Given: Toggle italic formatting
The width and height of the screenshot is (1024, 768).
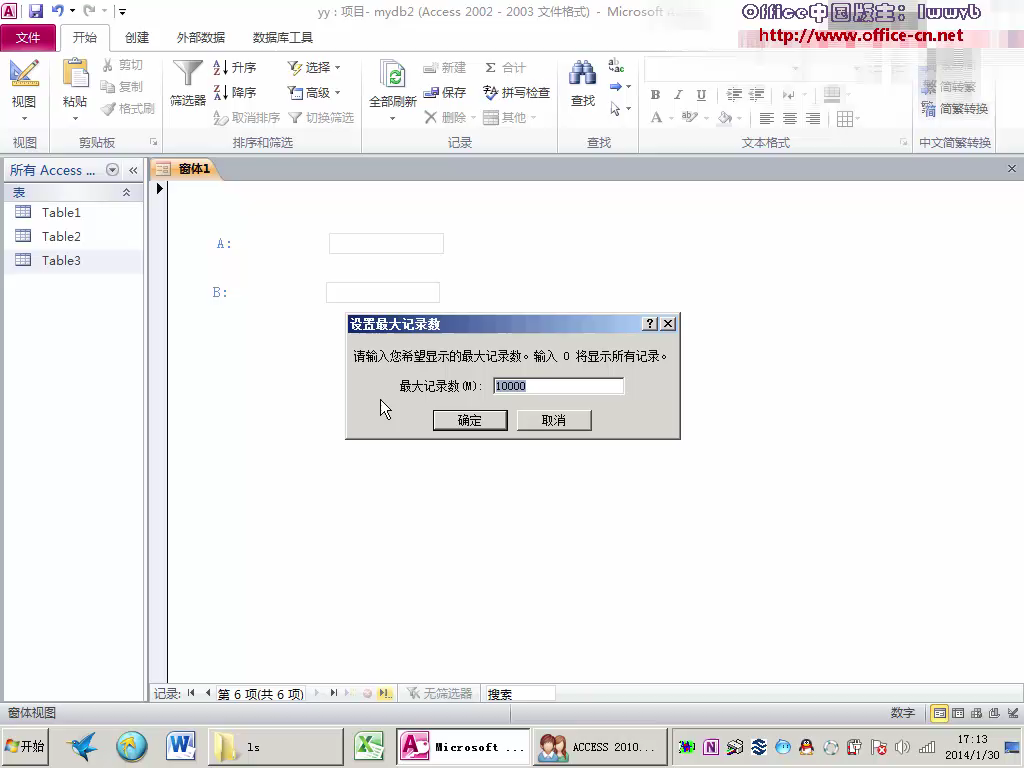Looking at the screenshot, I should [678, 95].
